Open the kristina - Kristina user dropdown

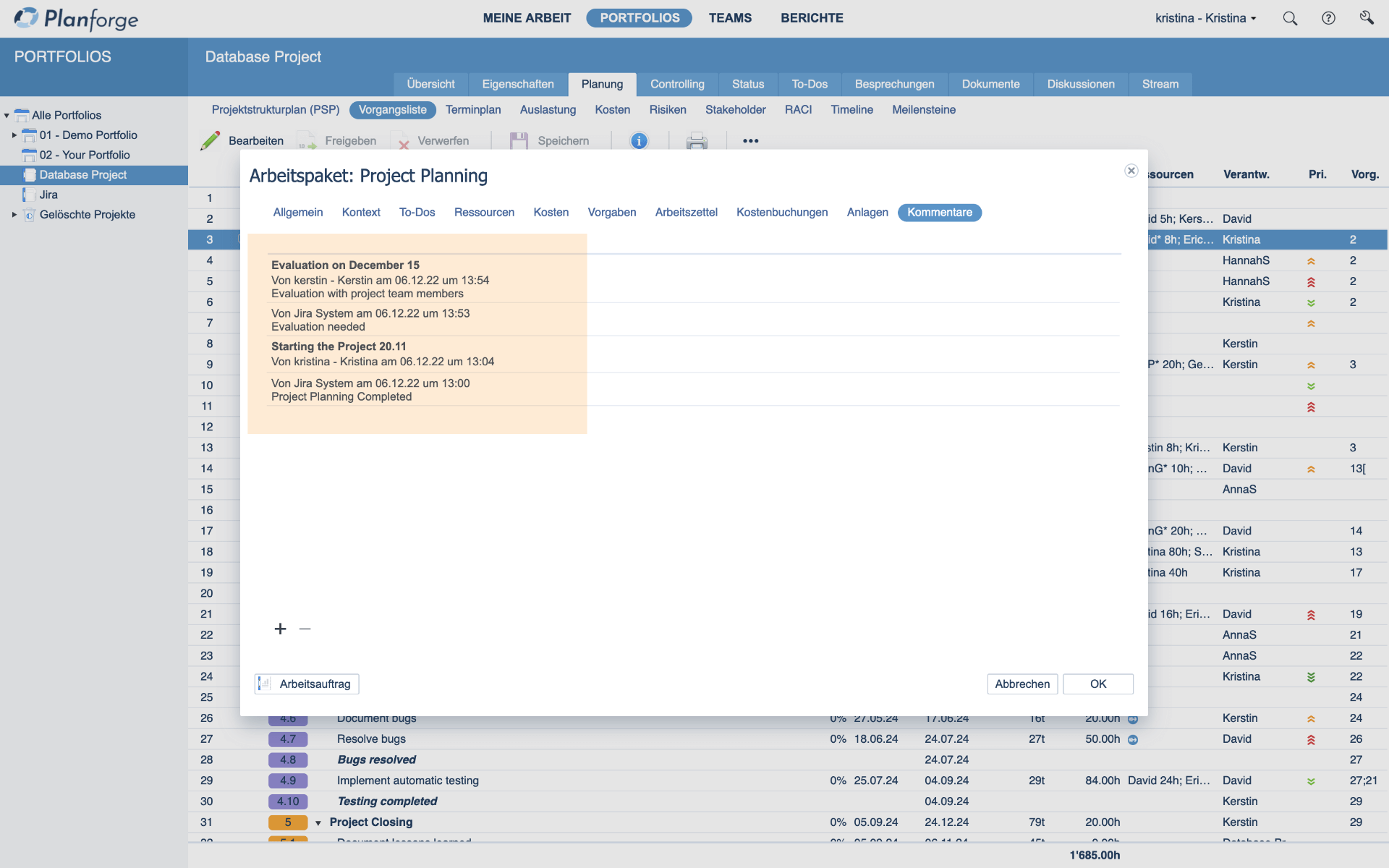[x=1205, y=18]
